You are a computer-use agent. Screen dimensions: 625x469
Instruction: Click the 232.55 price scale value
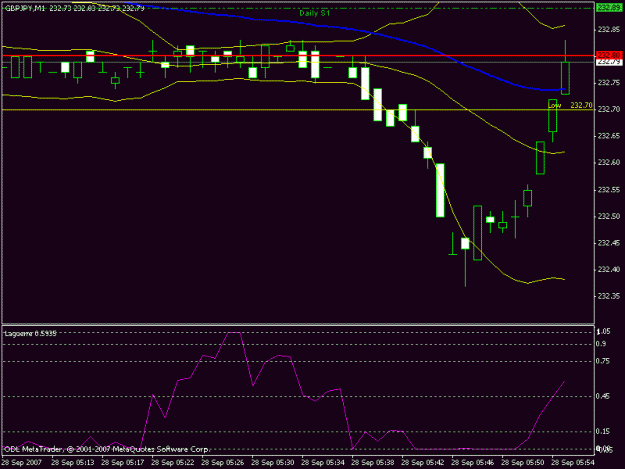click(609, 190)
